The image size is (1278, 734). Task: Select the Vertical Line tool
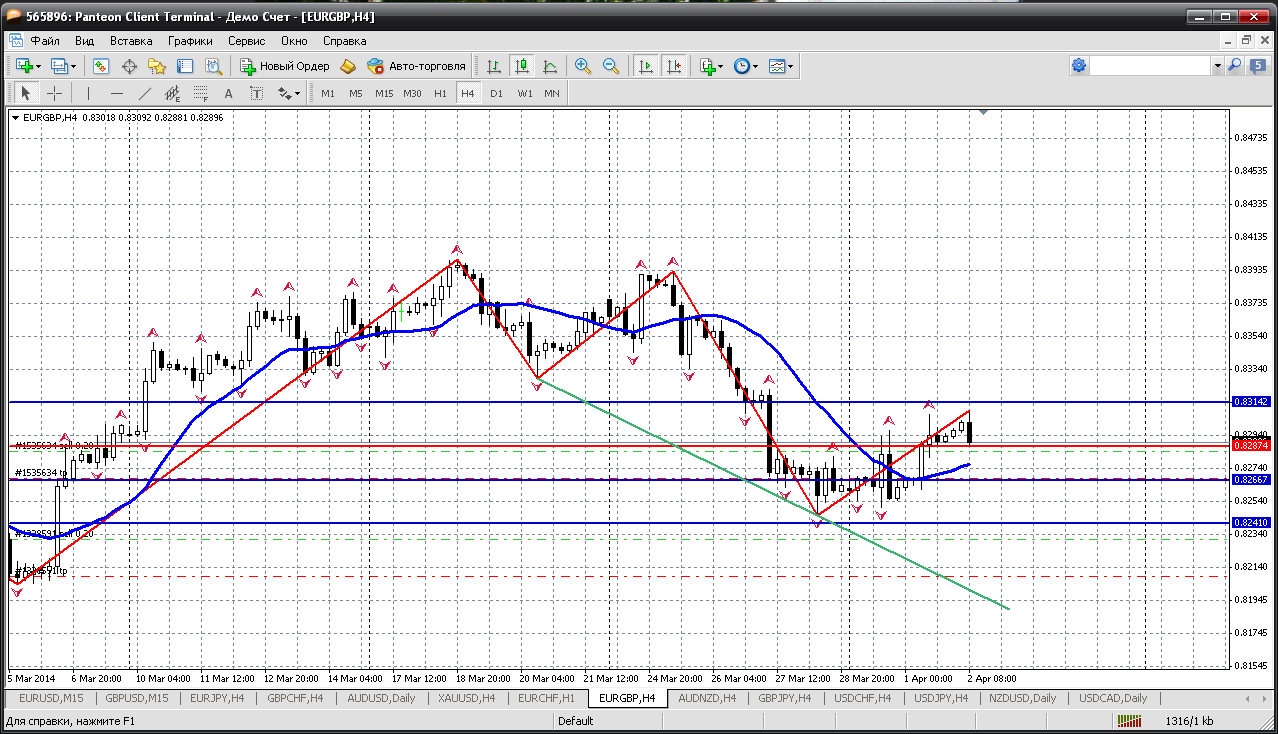point(88,93)
